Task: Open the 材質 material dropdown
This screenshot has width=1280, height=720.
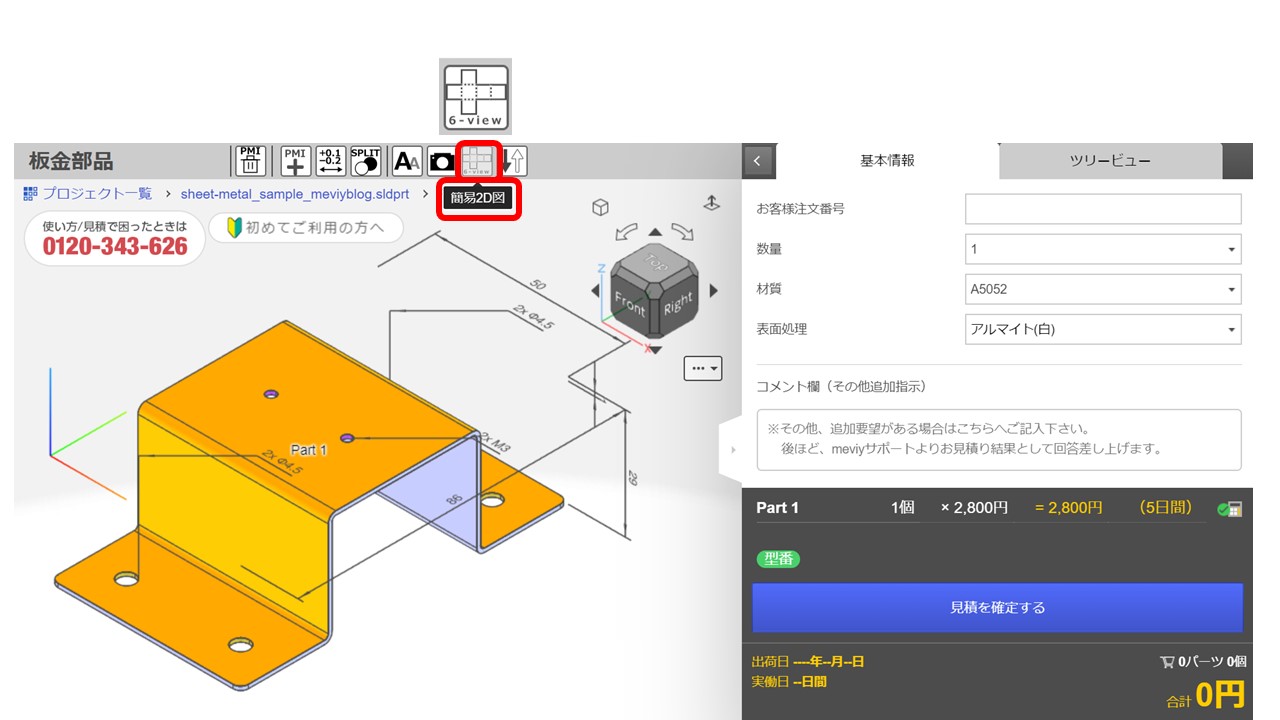Action: pos(1103,289)
